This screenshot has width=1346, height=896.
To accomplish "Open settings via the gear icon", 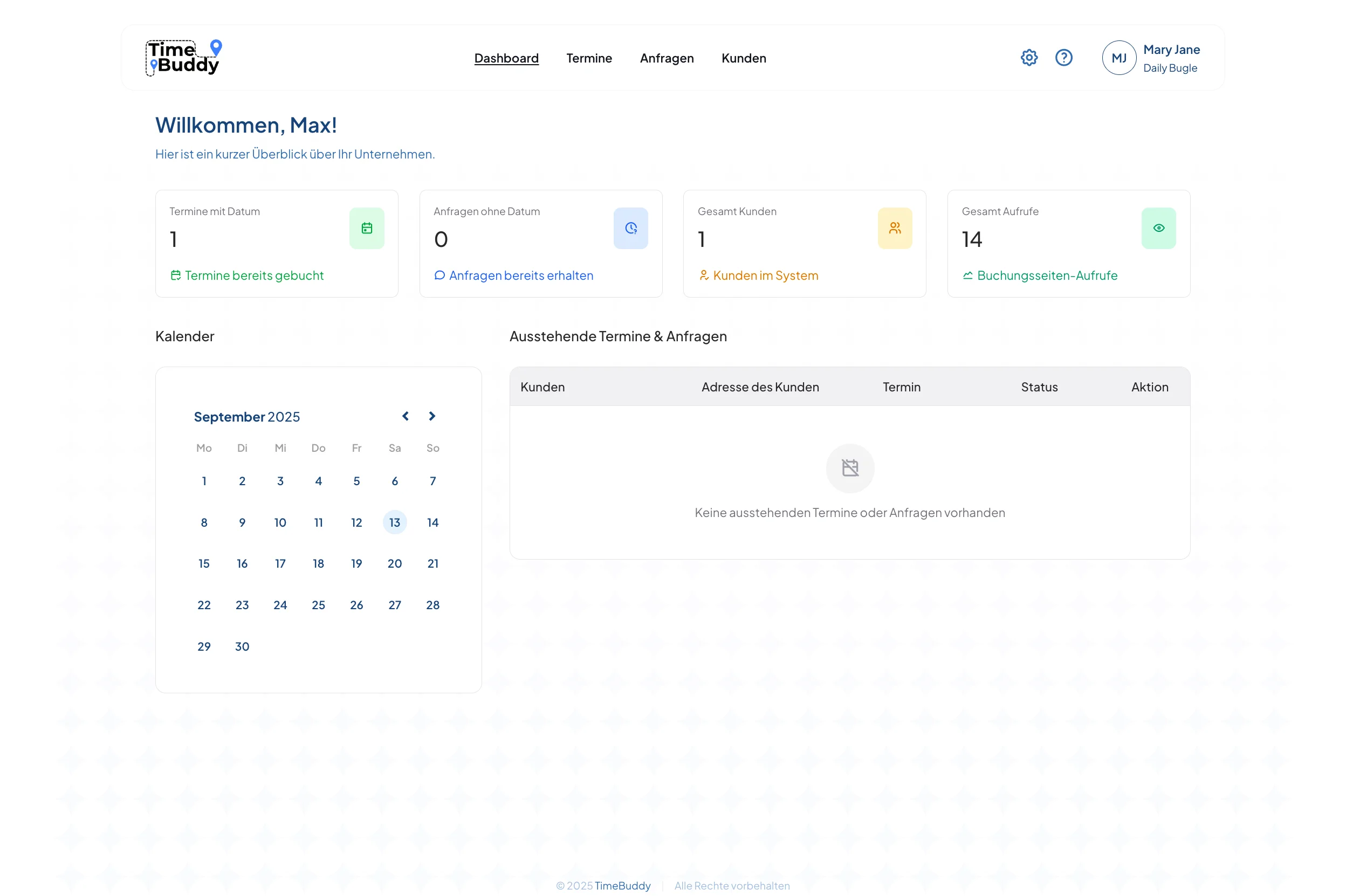I will (1029, 58).
